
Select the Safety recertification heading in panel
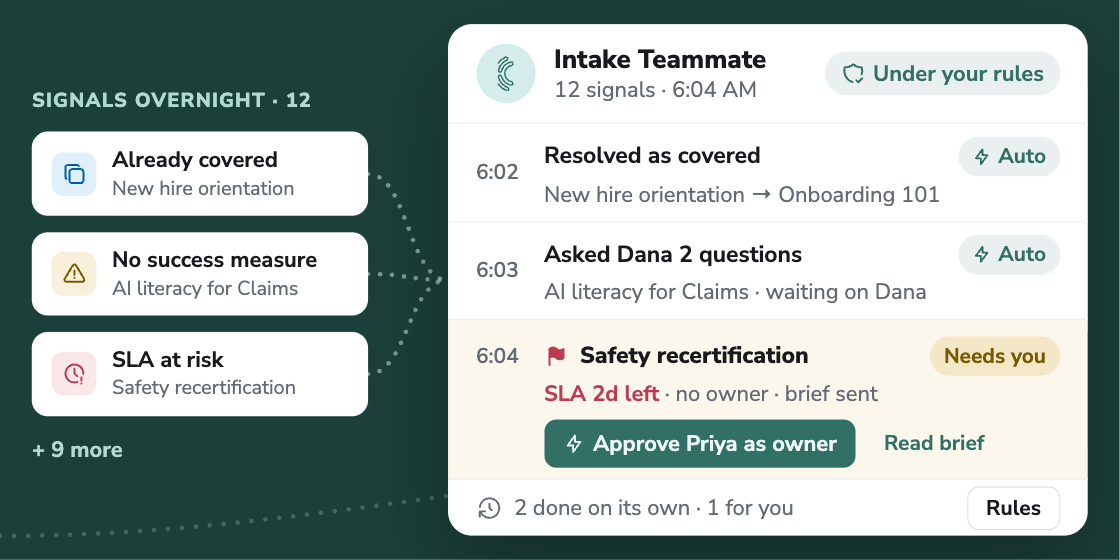(x=694, y=356)
